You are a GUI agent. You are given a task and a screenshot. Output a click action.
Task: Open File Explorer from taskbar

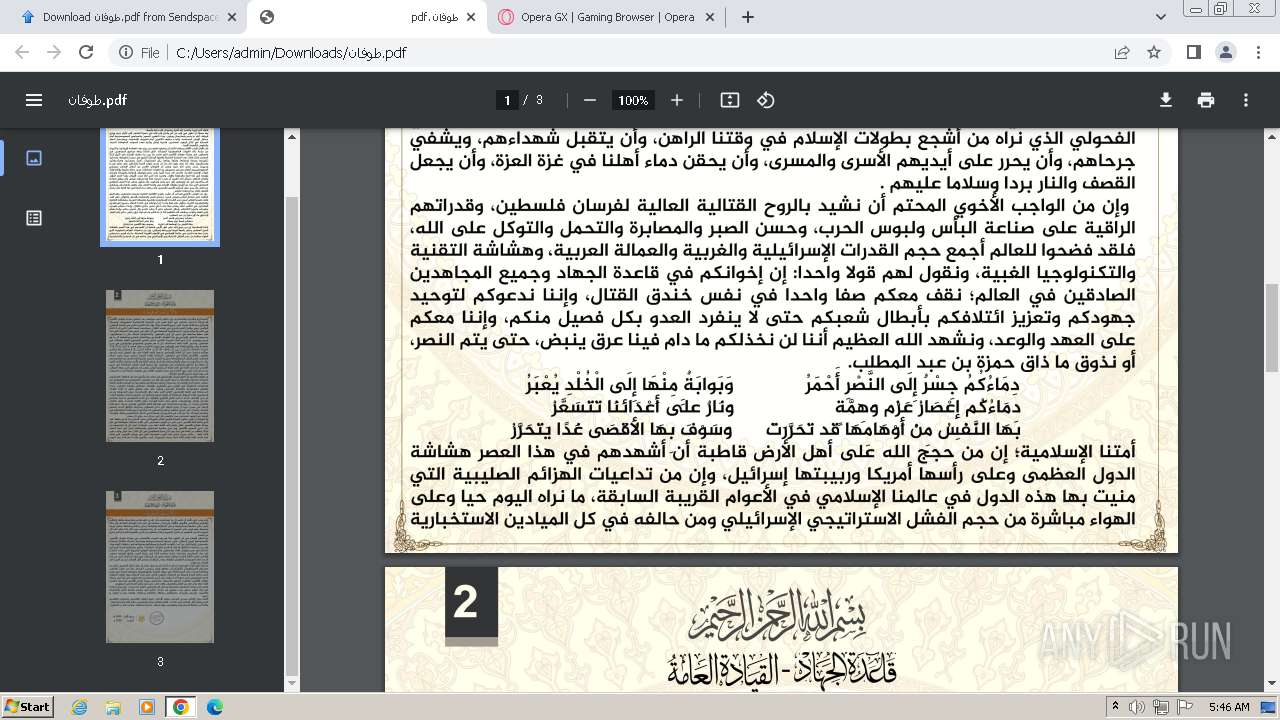click(113, 707)
